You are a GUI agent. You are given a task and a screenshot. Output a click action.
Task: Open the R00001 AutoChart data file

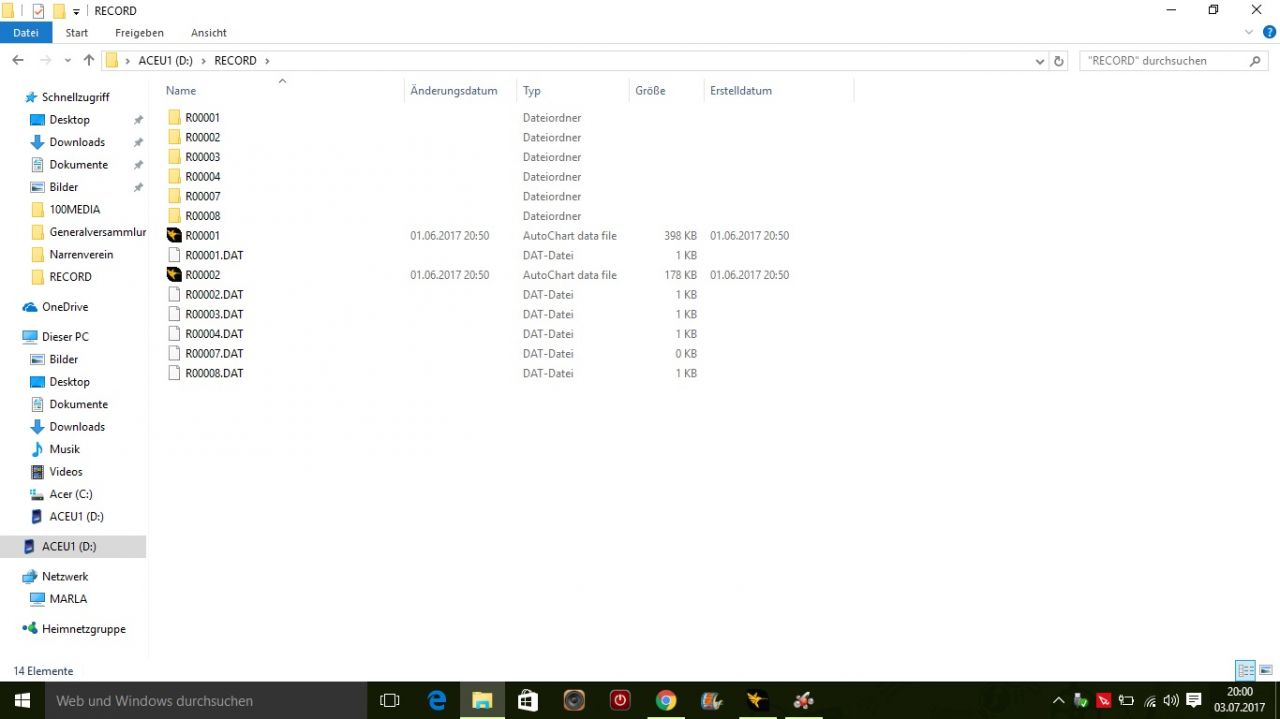[202, 236]
